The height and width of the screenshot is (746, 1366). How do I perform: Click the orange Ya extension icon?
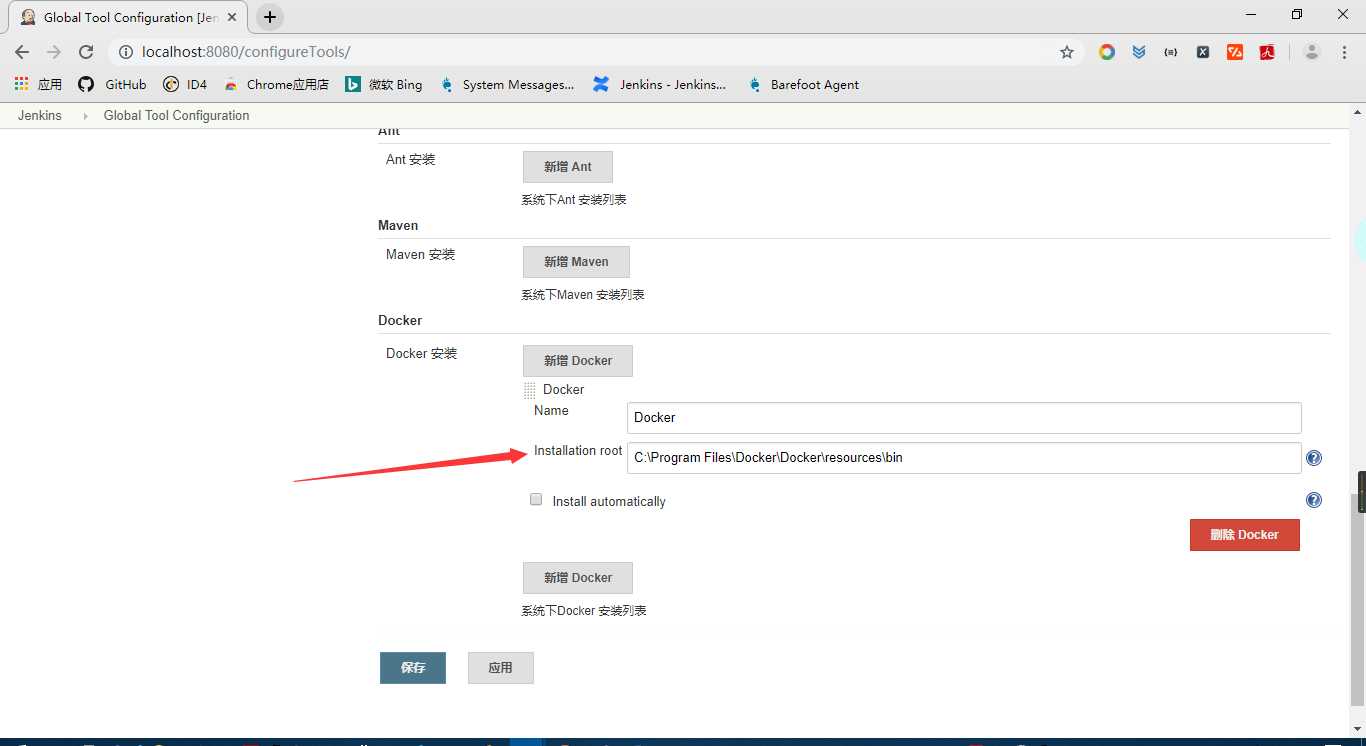pos(1235,52)
